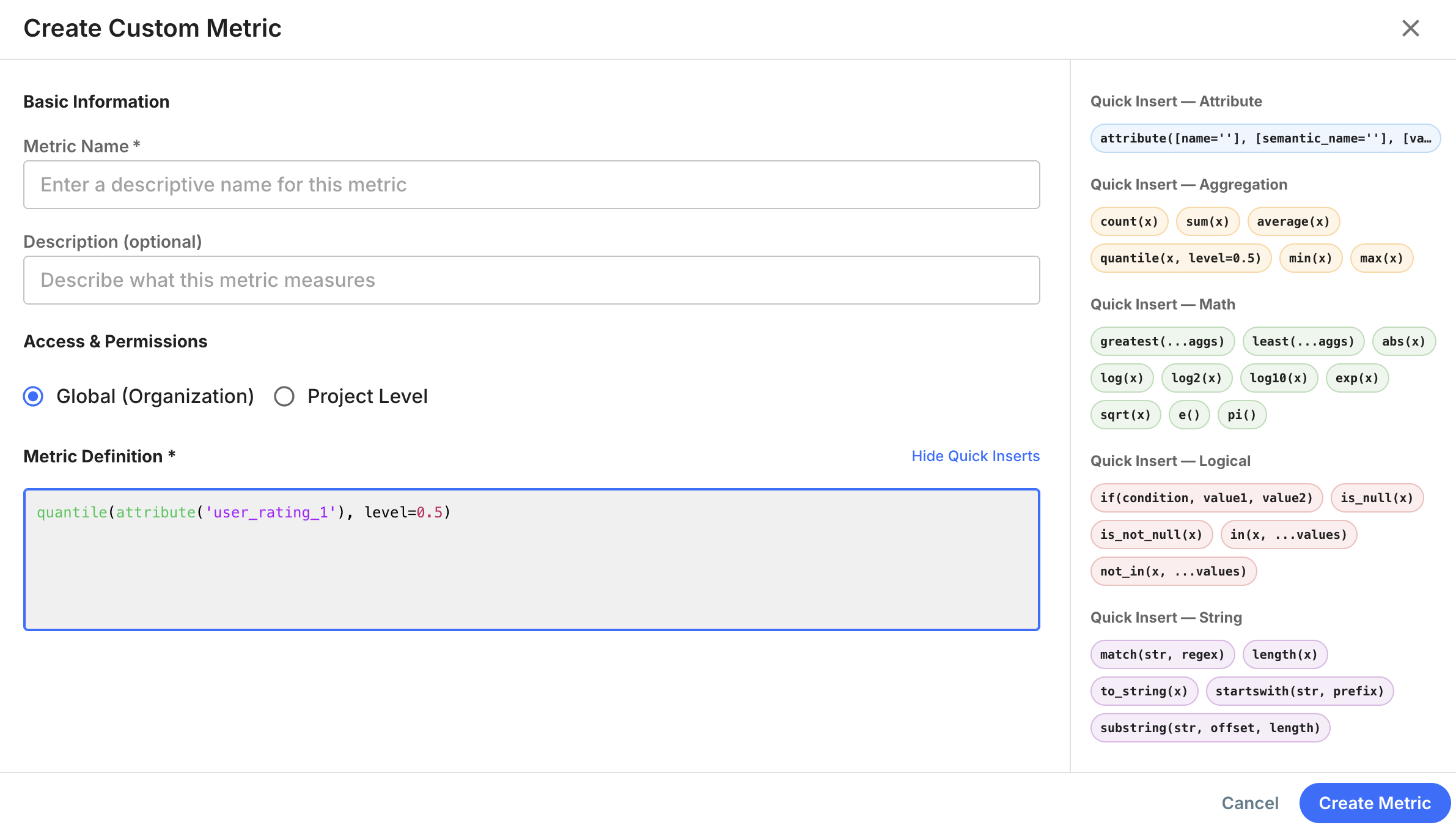Viewport: 1456px width, 833px height.
Task: Insert average(x) aggregation
Action: coord(1293,221)
